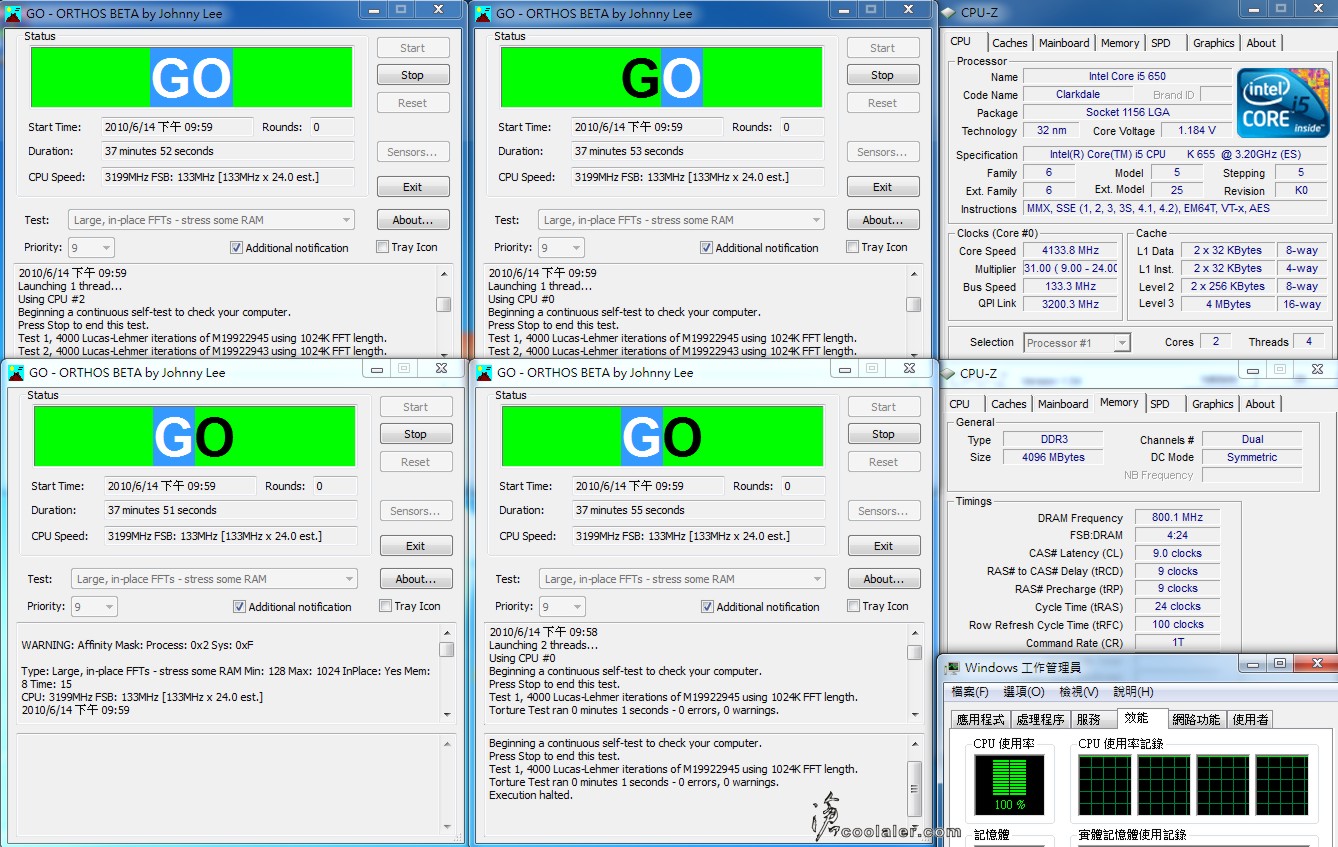The height and width of the screenshot is (847, 1338).
Task: Open 說明(H) menu in Task Manager
Action: point(1133,692)
